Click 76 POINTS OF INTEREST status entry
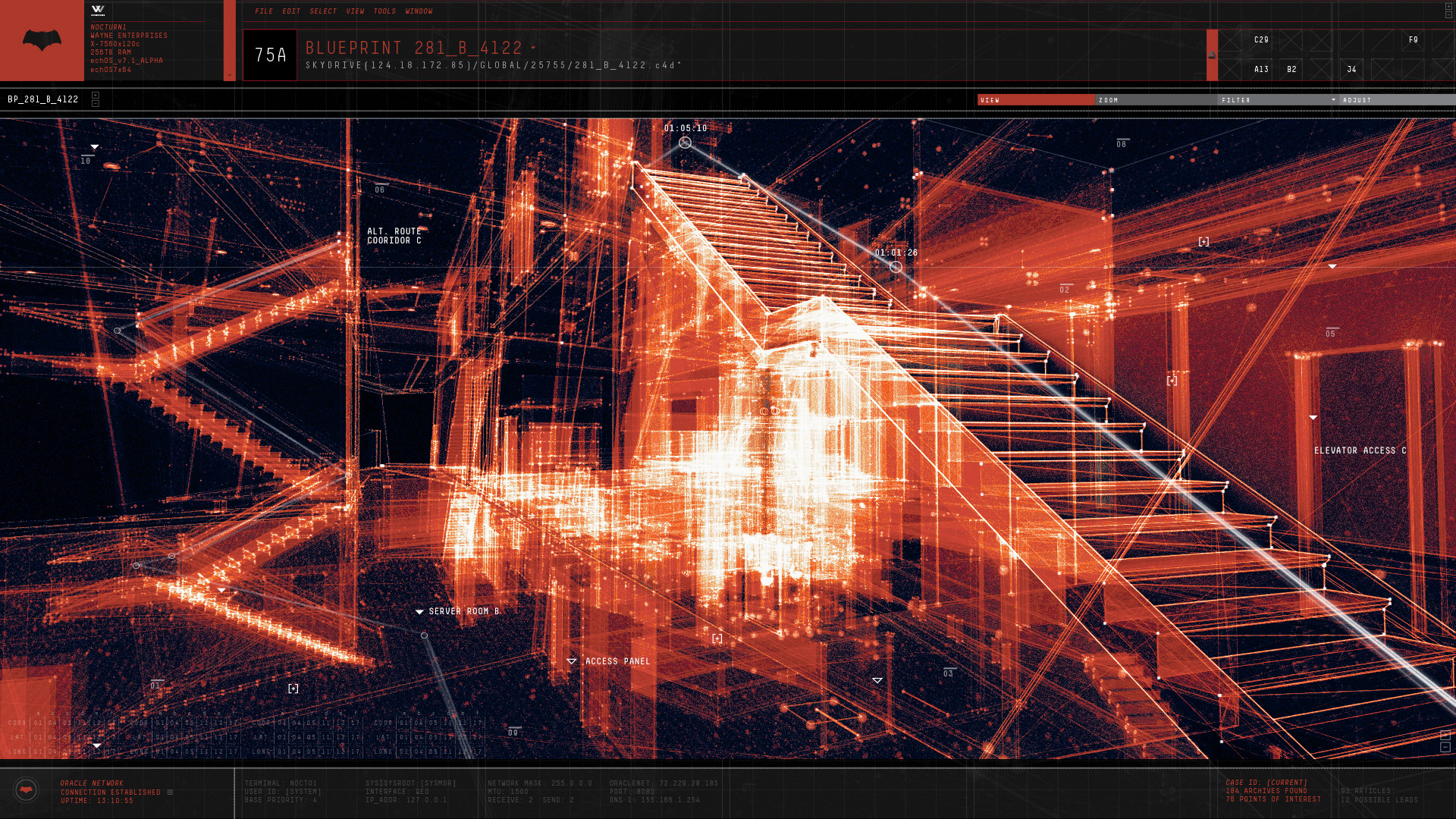 [1273, 799]
